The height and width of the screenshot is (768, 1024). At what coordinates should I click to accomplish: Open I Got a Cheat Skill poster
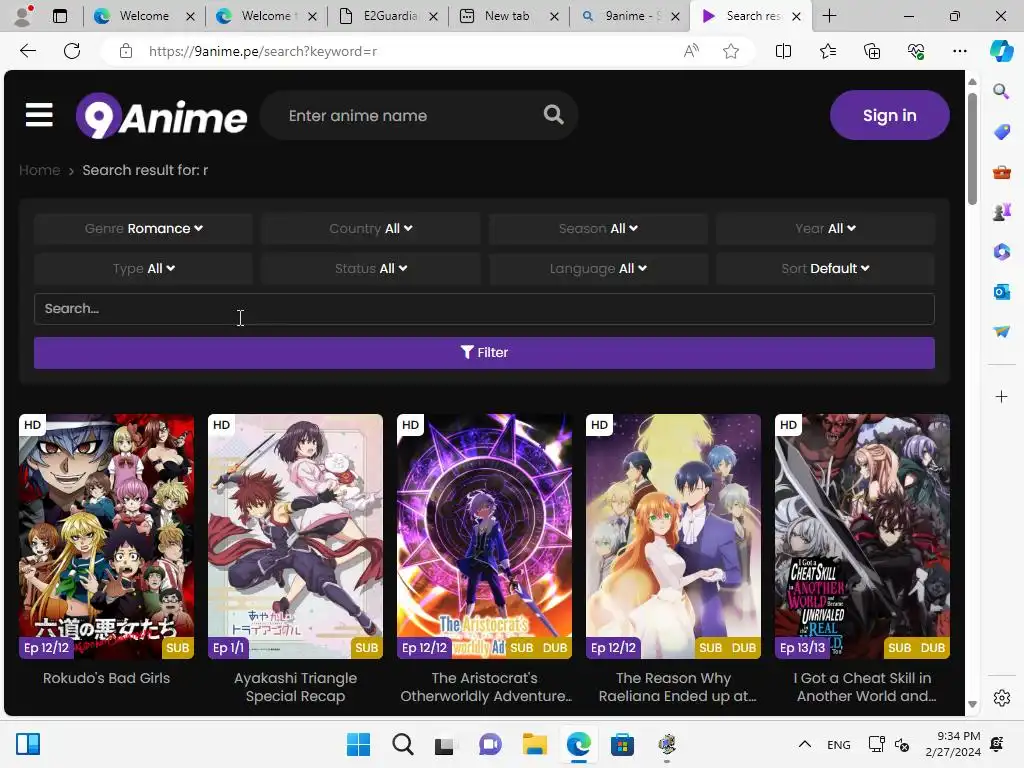click(862, 536)
